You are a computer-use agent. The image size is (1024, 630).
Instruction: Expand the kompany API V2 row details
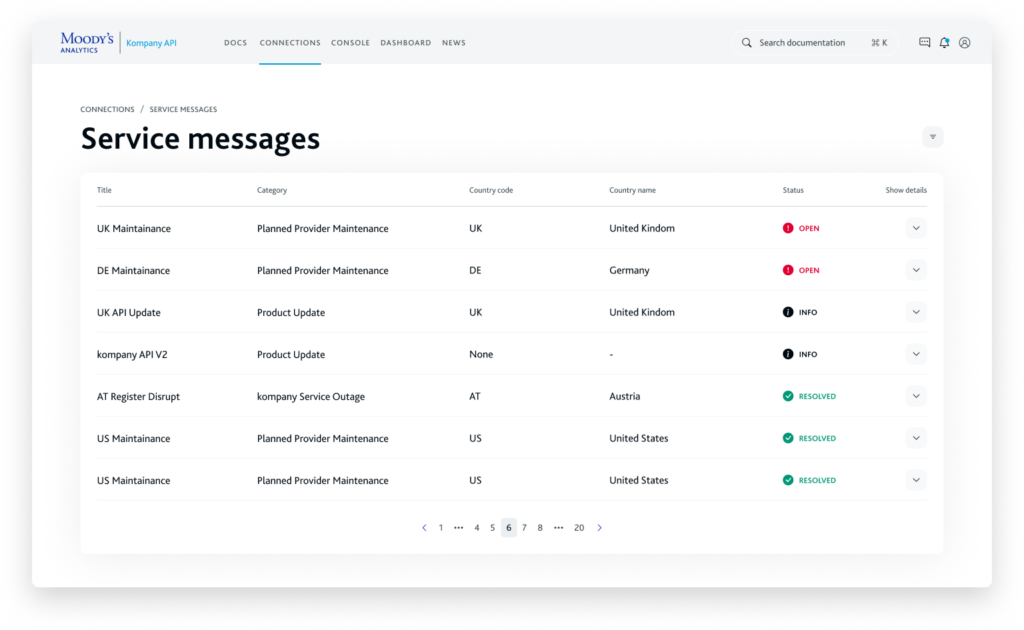click(x=916, y=354)
